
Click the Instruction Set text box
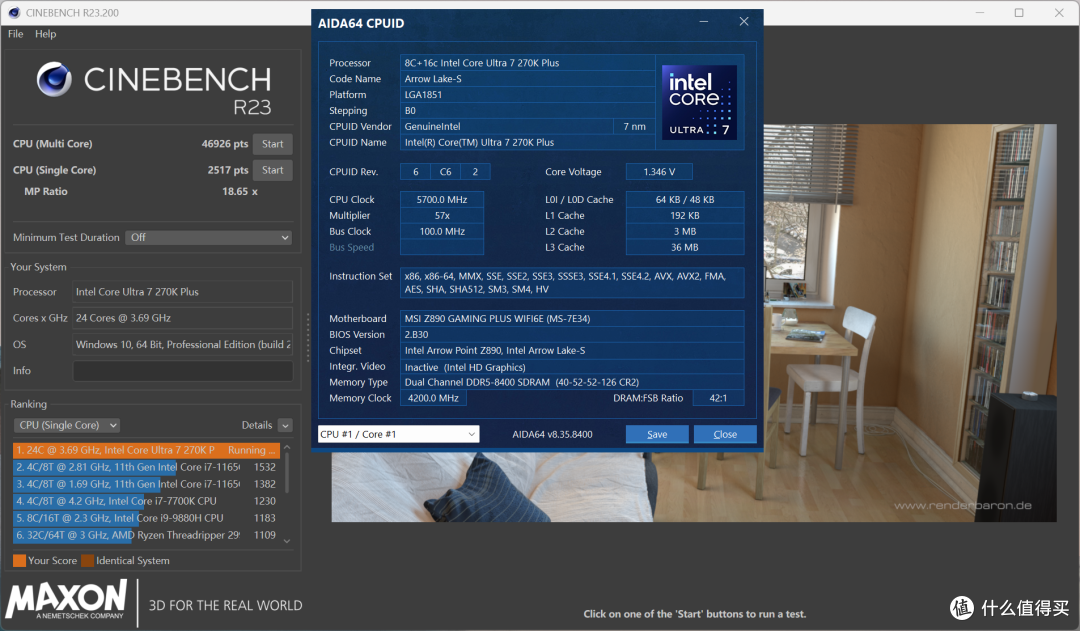572,283
